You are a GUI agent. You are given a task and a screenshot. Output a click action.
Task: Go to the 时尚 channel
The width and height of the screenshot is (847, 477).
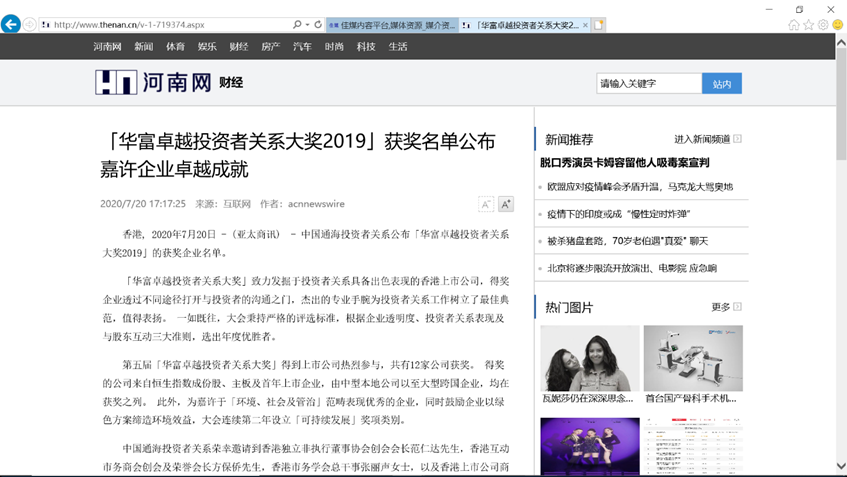coord(334,46)
